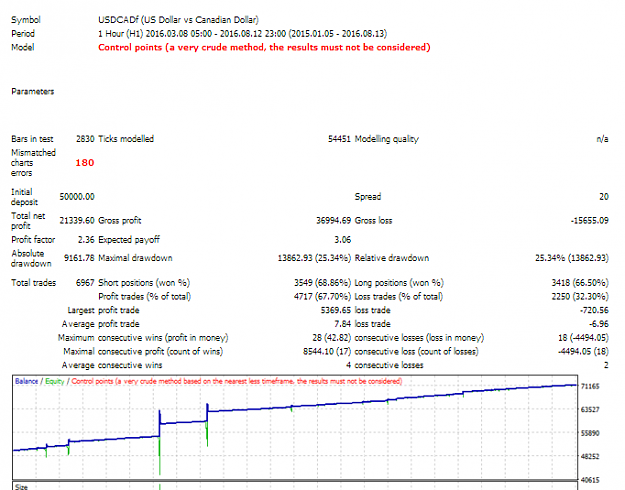Click the largest loss trade value -720.56
625x490 pixels.
point(594,310)
